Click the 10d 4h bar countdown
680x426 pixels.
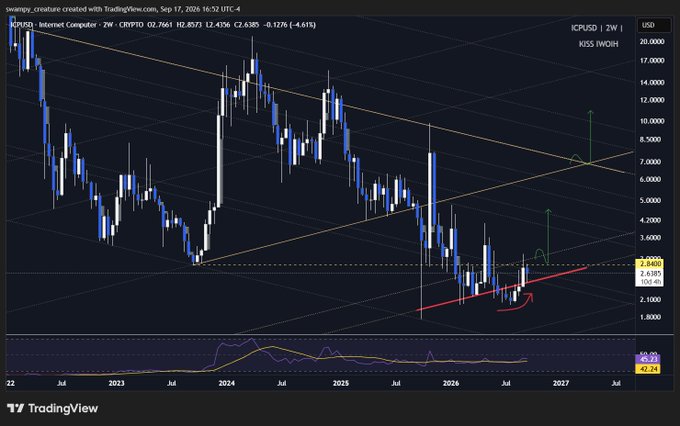tap(649, 282)
